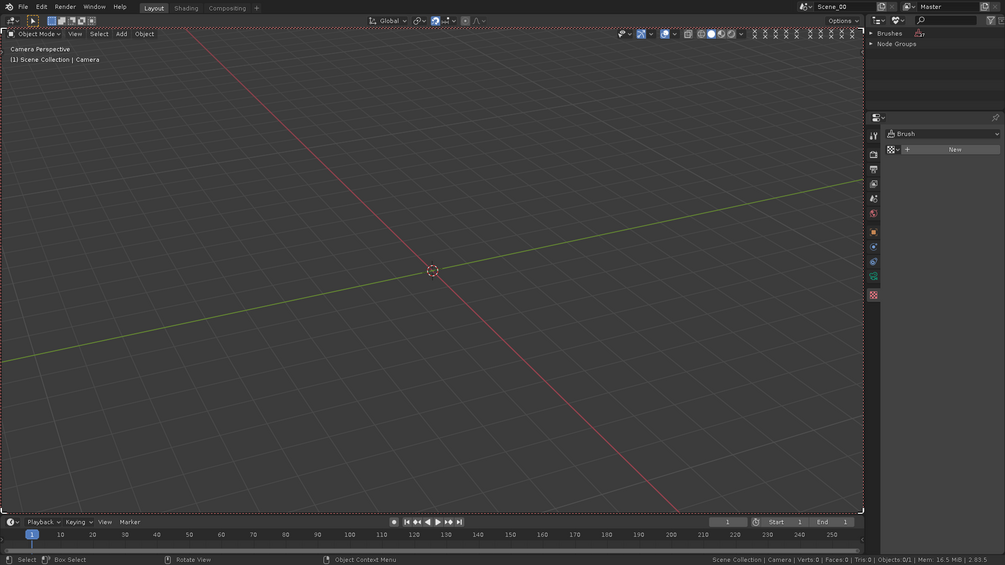Open the Object properties tab with orange square
The width and height of the screenshot is (1005, 565).
click(x=873, y=232)
